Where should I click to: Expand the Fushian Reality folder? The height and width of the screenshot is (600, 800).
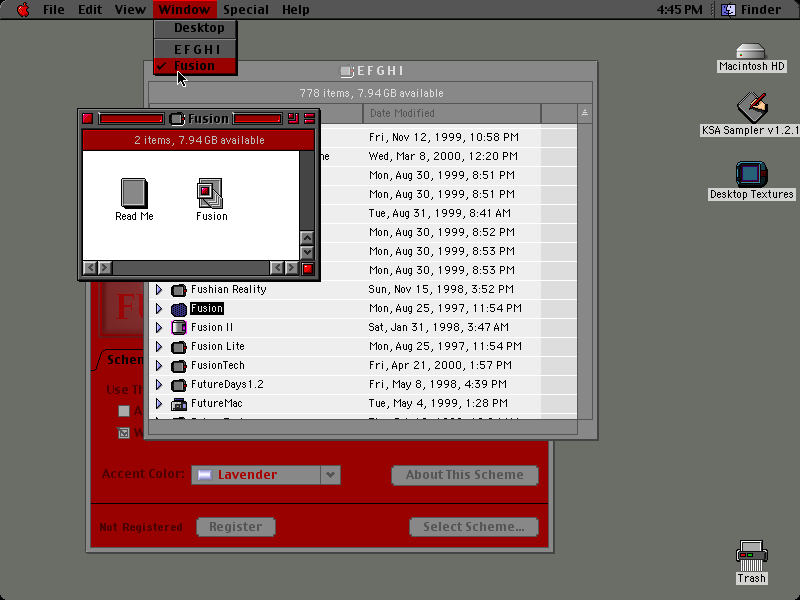pyautogui.click(x=159, y=290)
